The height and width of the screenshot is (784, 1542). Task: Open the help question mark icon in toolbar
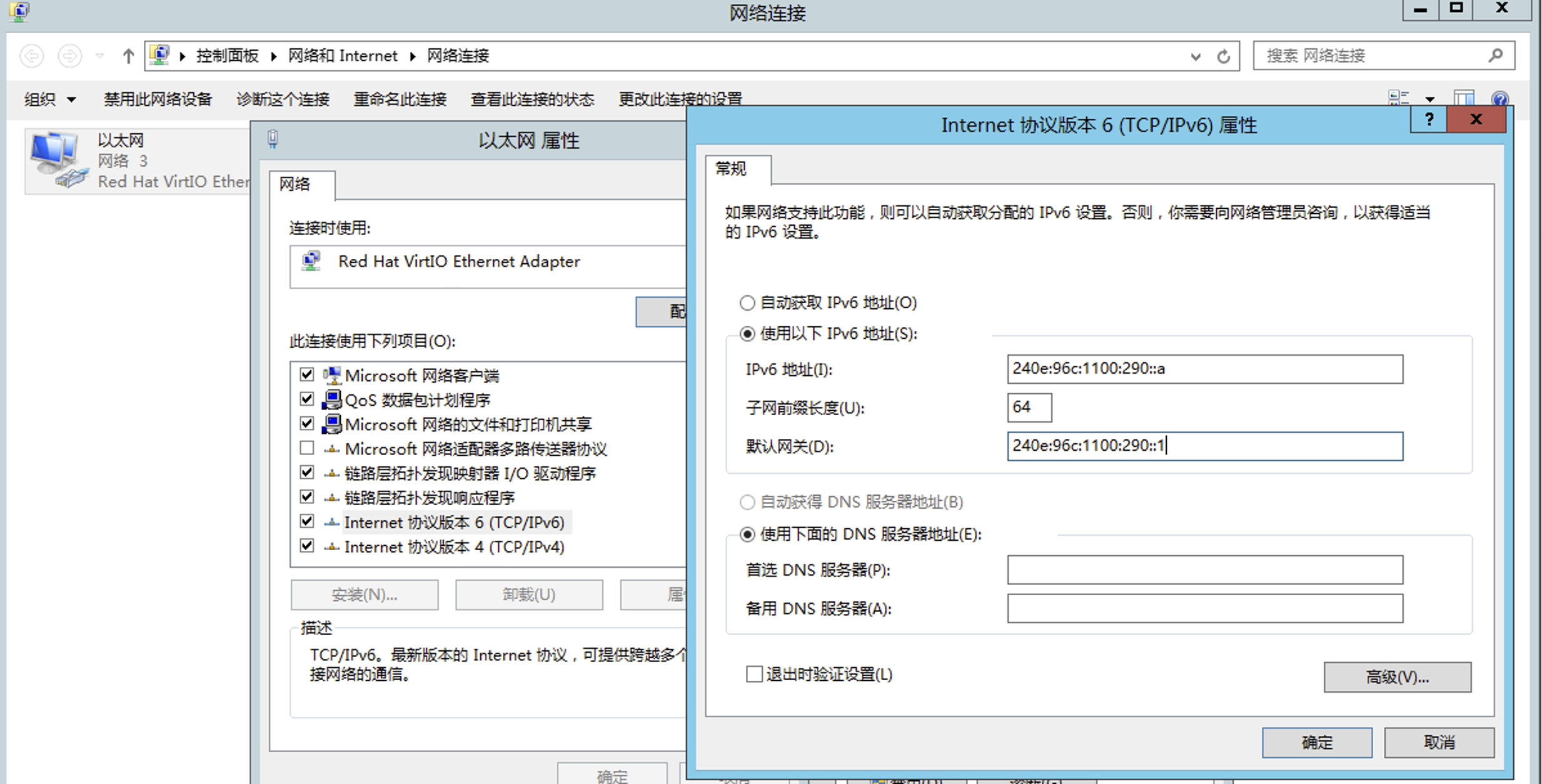pyautogui.click(x=1499, y=99)
